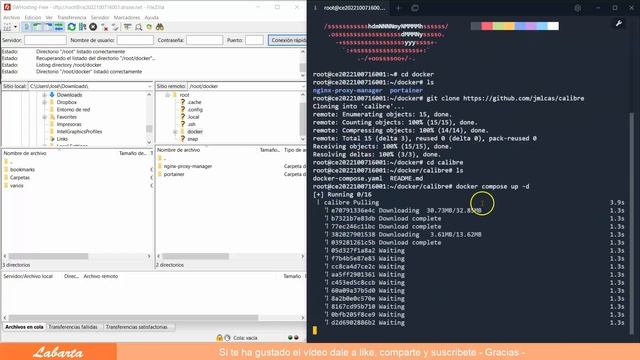Open the directory listing filters dialog
640x360 pixels.
pyautogui.click(x=127, y=27)
